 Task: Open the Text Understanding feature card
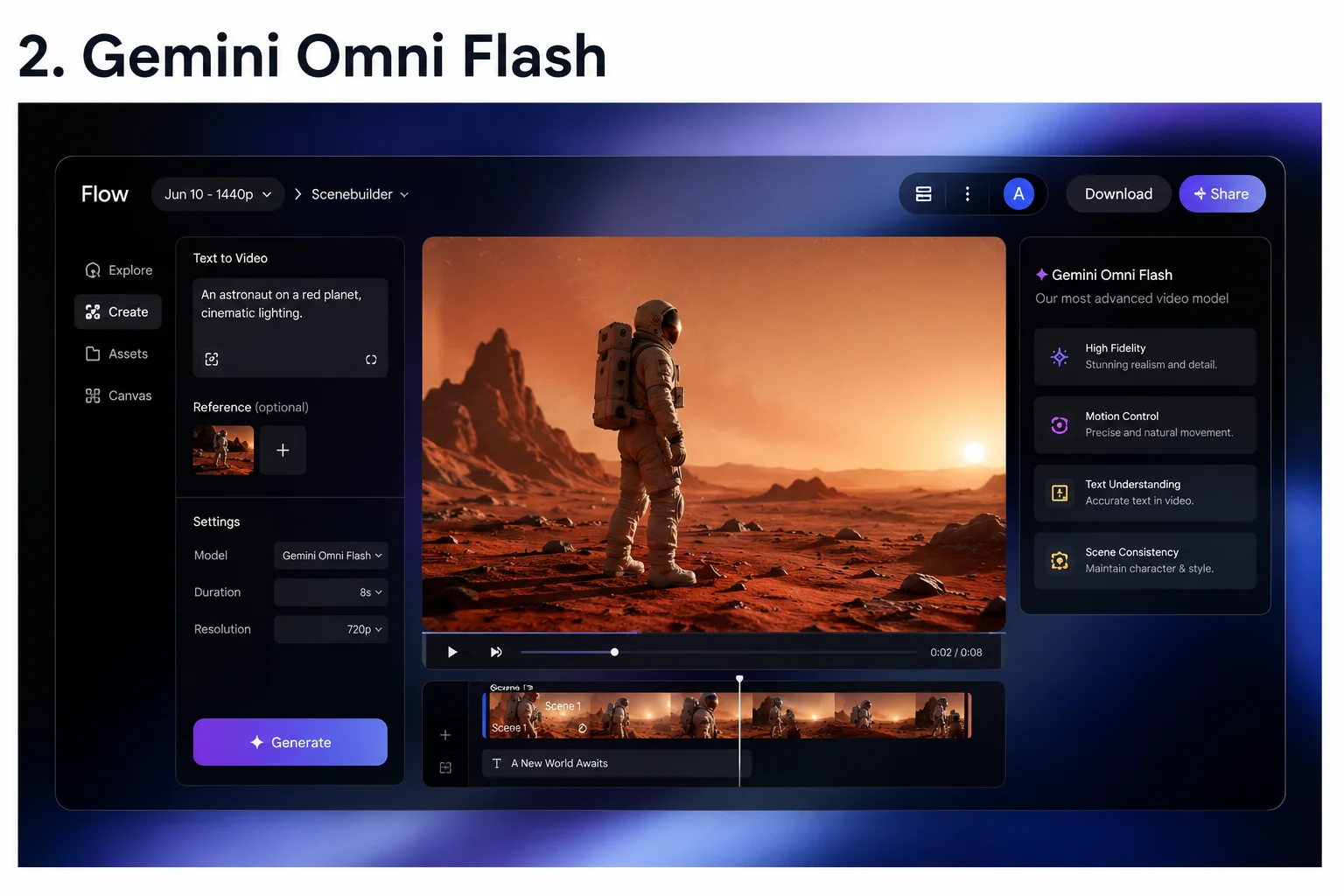pyautogui.click(x=1145, y=493)
